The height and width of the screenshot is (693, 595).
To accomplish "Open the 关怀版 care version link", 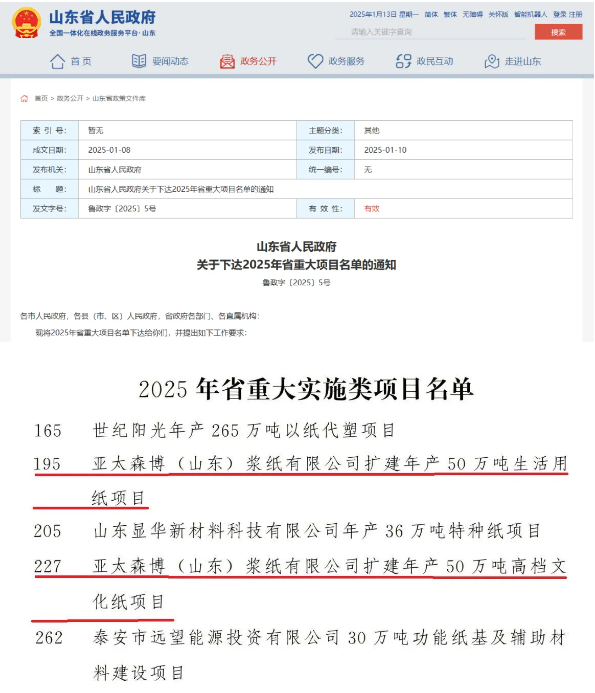I will [x=498, y=14].
